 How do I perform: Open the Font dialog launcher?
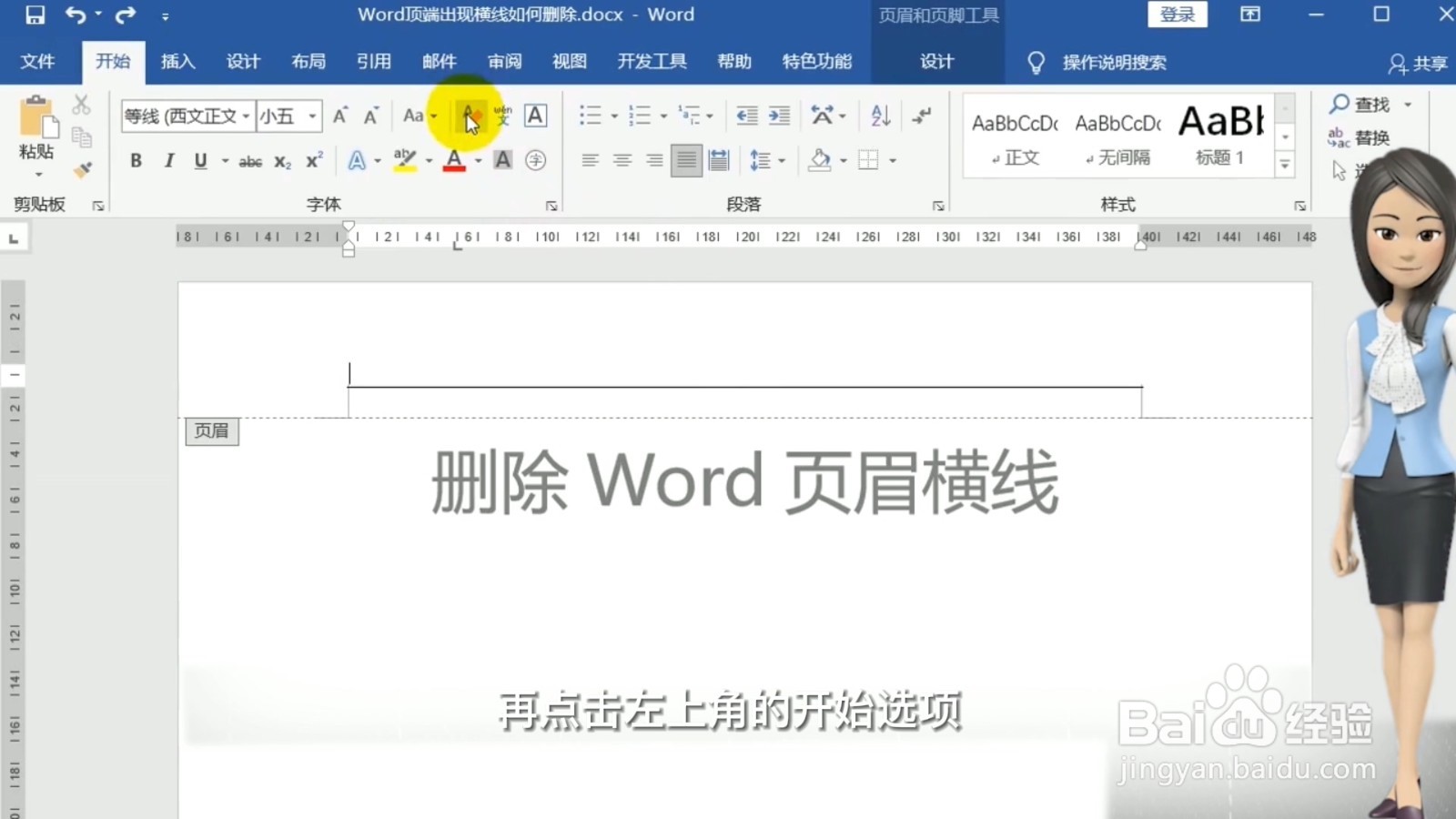click(x=551, y=207)
